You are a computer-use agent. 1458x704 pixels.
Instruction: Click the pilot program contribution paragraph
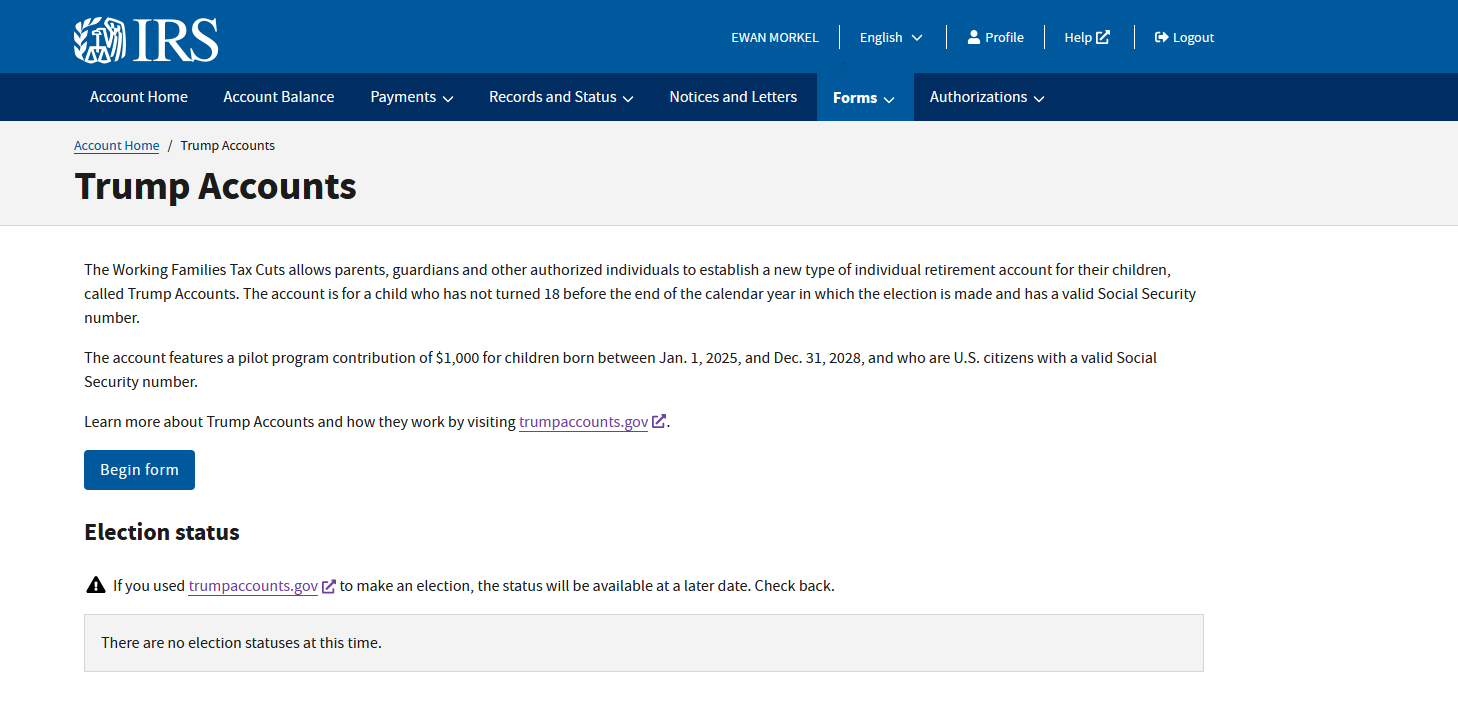coord(620,370)
